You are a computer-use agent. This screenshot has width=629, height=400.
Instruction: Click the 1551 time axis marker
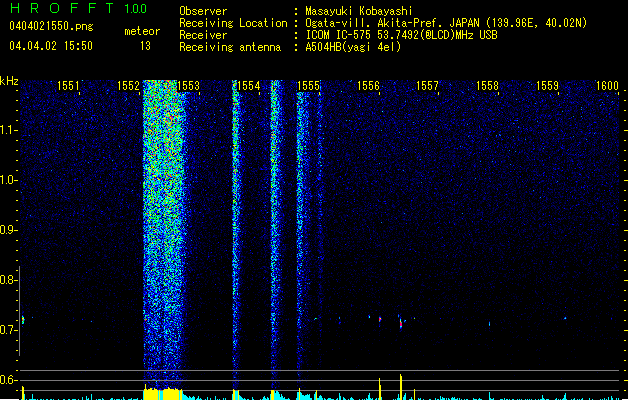[x=68, y=86]
